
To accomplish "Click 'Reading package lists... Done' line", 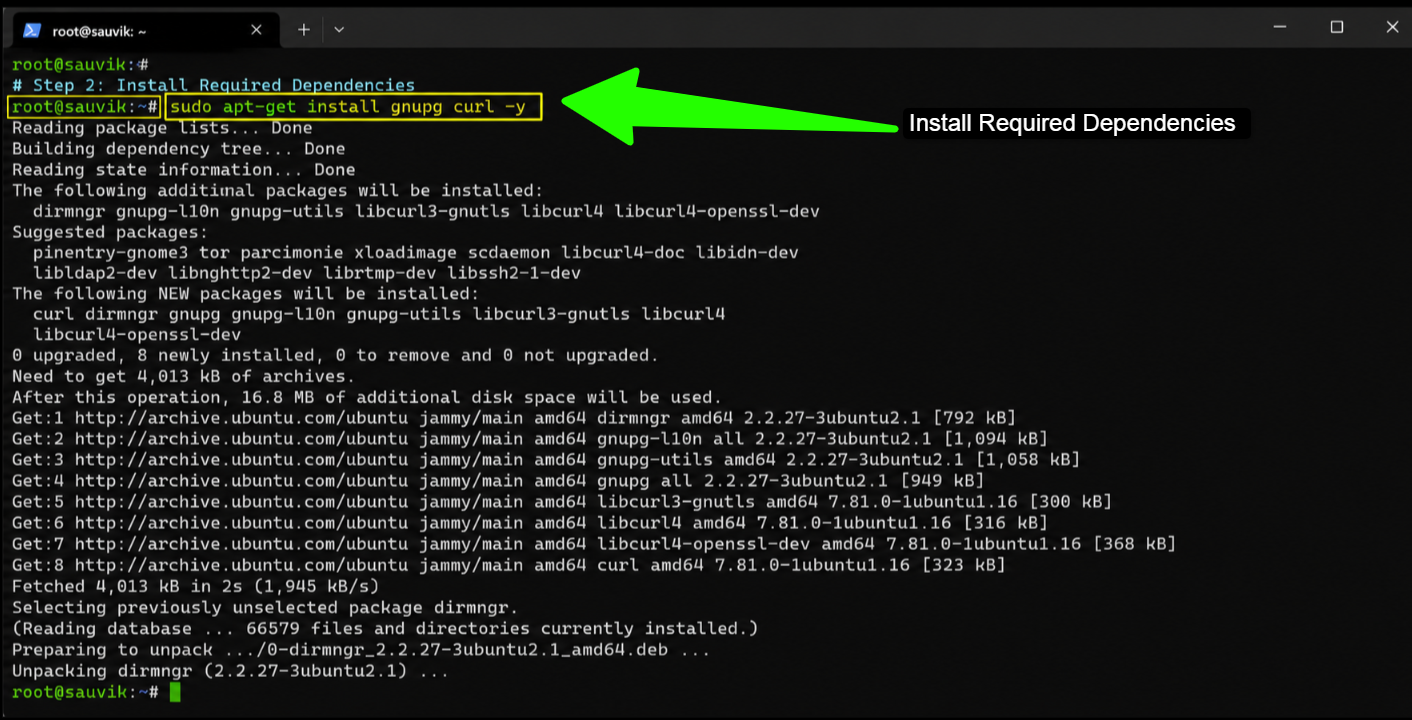I will (162, 128).
